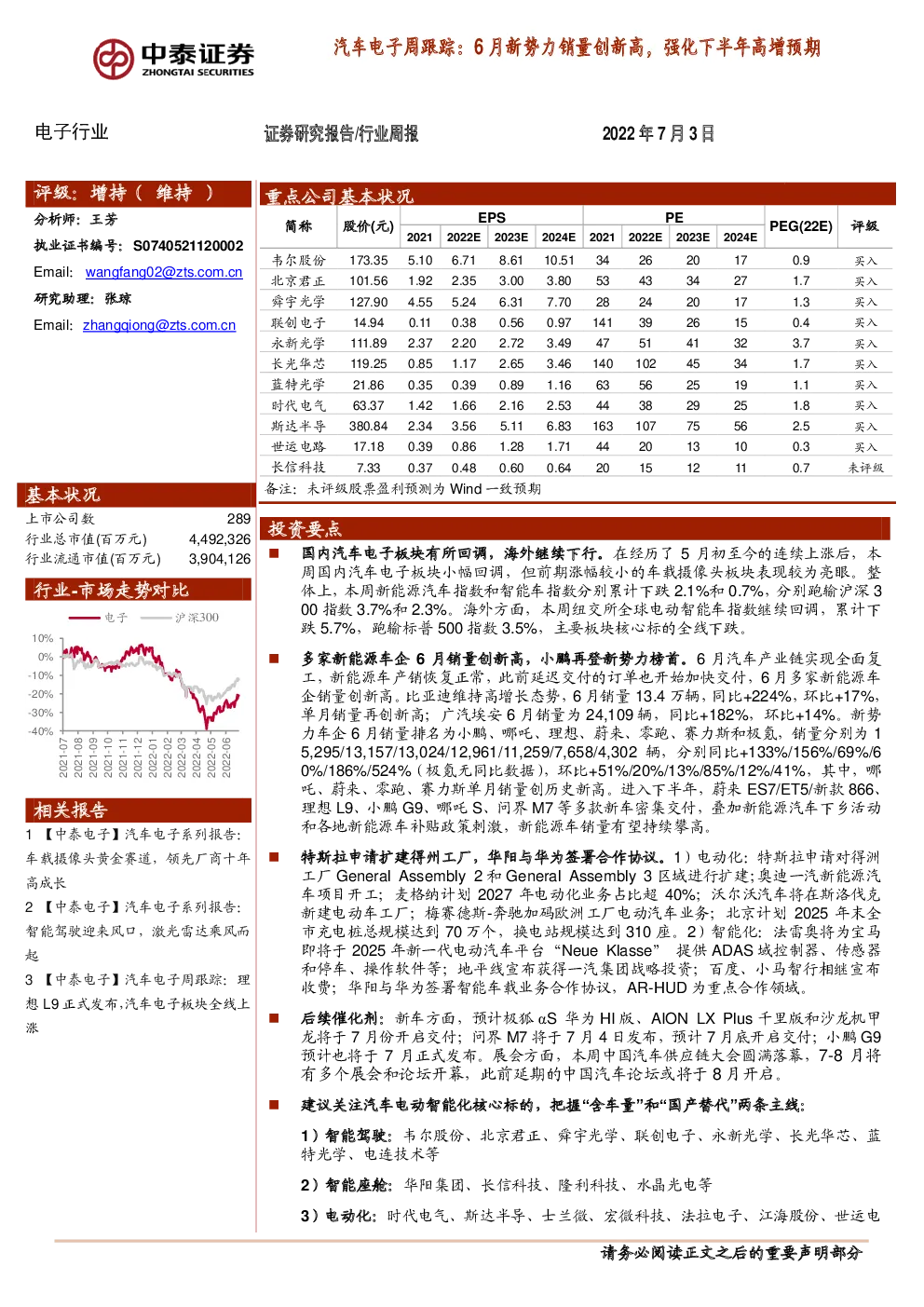Click the 联创电子 company cell
924x1307 pixels.
[x=298, y=322]
